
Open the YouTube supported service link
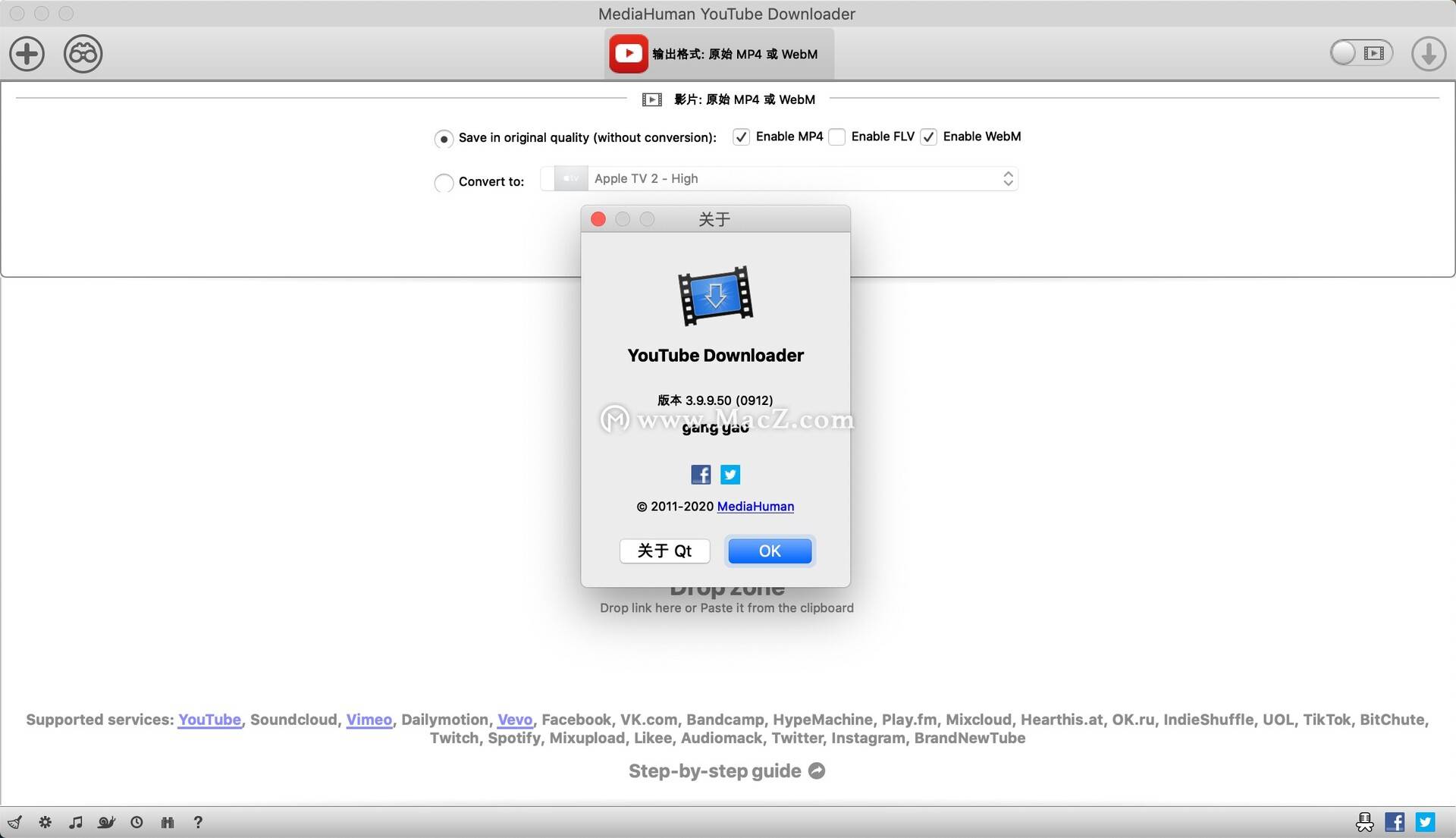[x=209, y=720]
